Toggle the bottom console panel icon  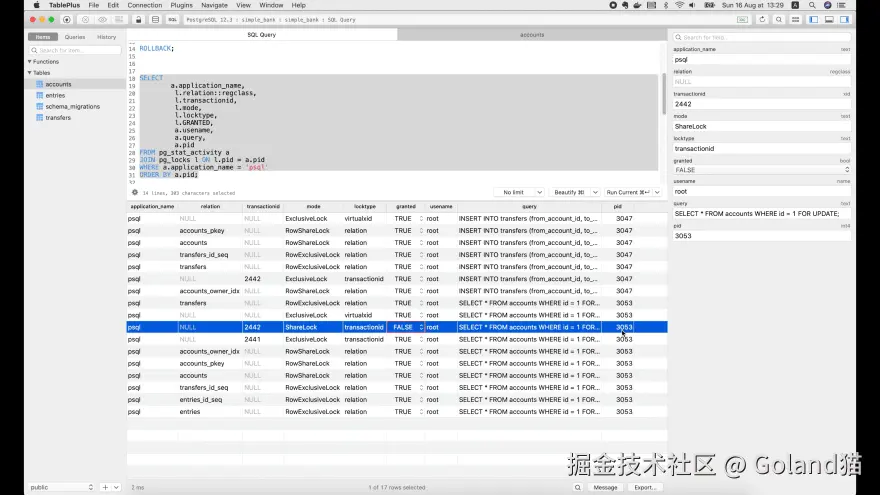click(x=829, y=20)
